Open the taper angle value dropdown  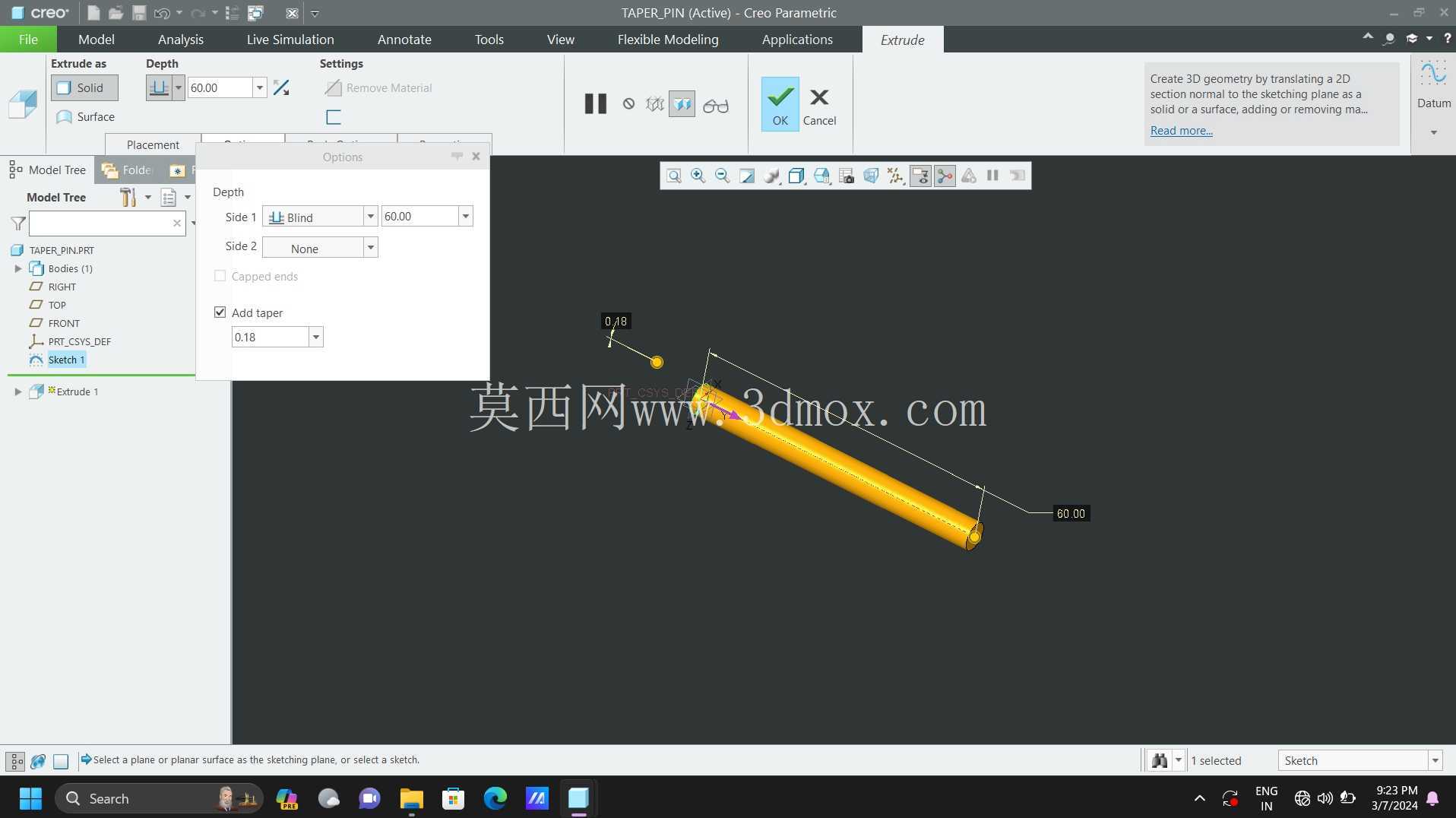coord(315,337)
